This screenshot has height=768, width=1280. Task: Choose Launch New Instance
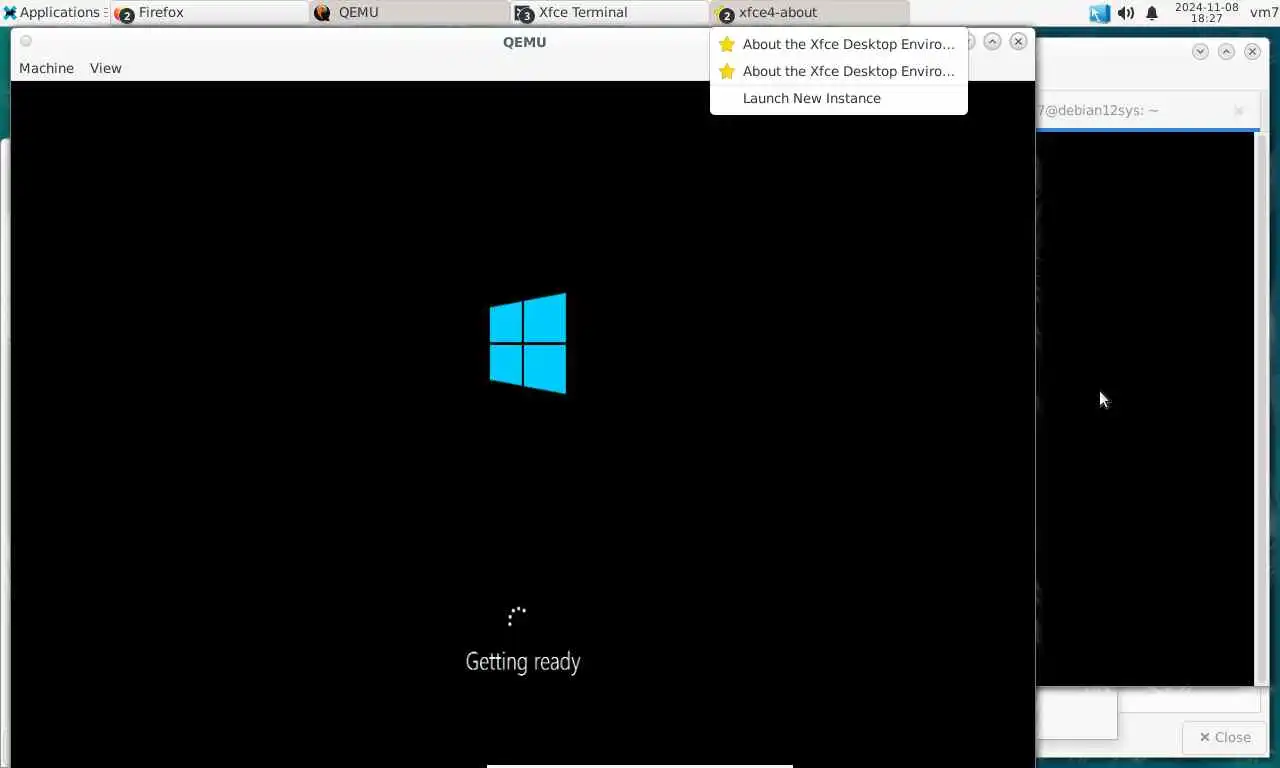[838, 98]
